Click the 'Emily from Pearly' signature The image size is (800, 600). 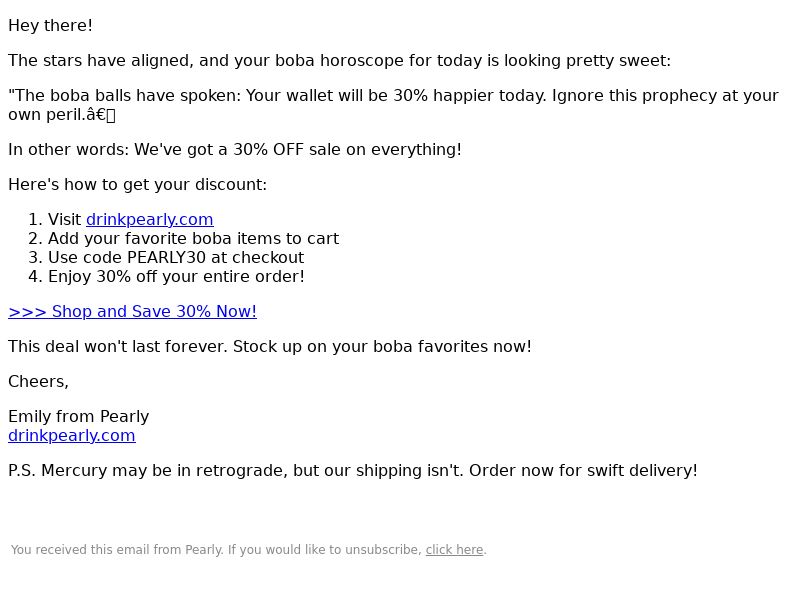point(79,416)
